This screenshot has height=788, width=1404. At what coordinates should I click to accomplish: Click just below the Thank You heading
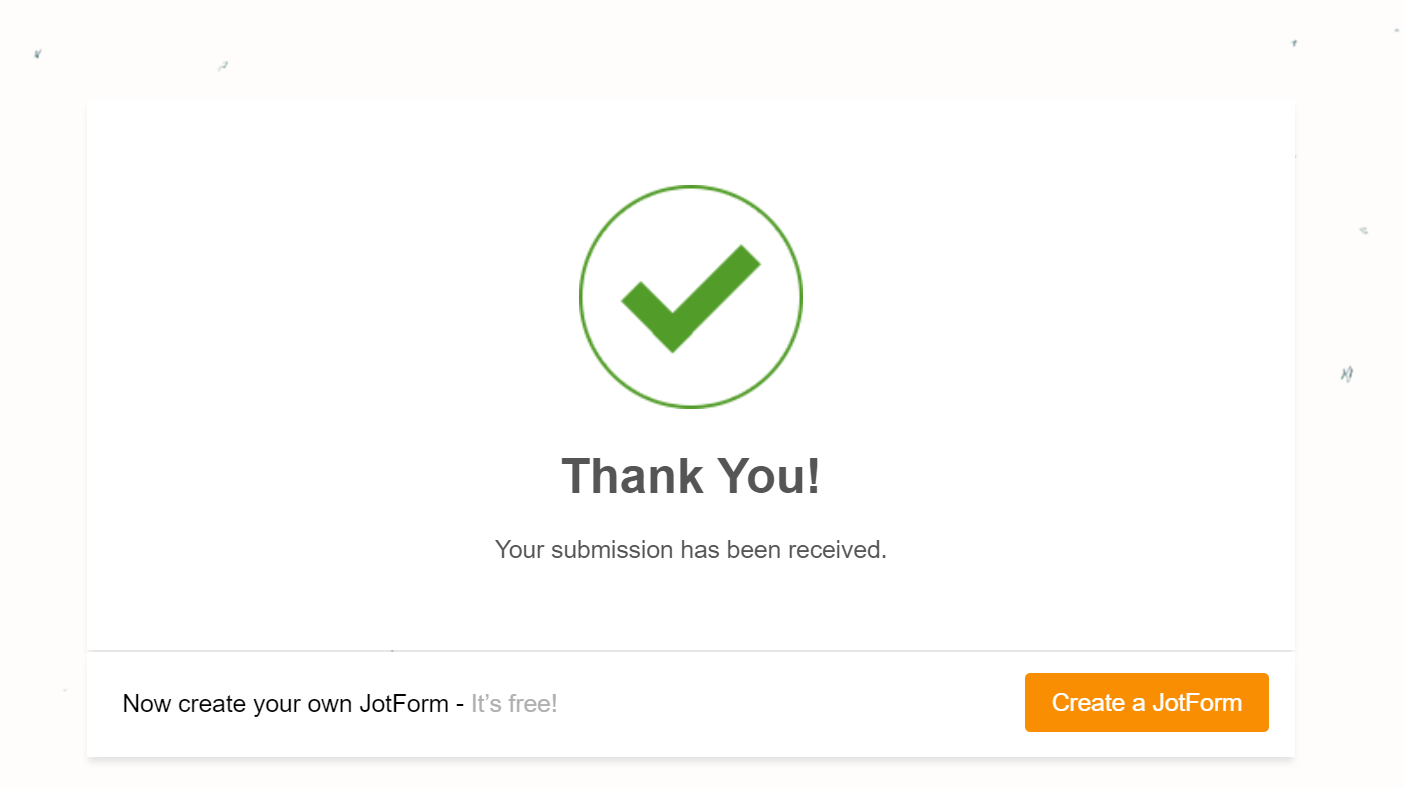pyautogui.click(x=690, y=510)
